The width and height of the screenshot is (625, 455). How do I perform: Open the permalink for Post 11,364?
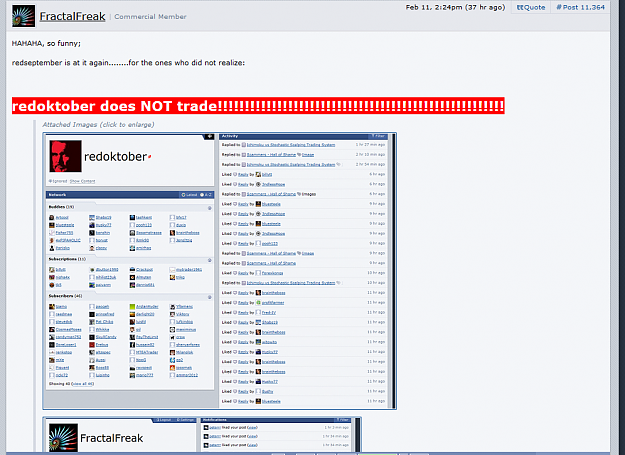tap(580, 7)
